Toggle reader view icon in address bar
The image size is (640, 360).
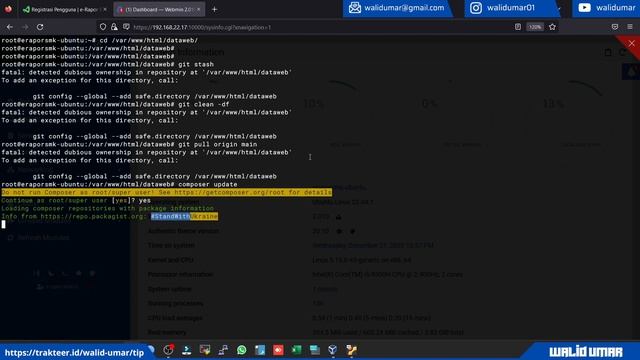[518, 27]
